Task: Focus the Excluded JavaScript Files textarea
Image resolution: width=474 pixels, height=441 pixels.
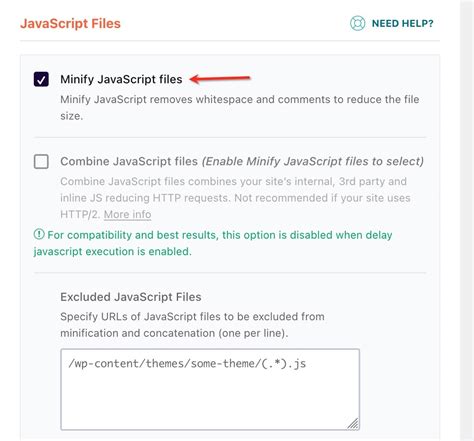Action: coord(210,389)
